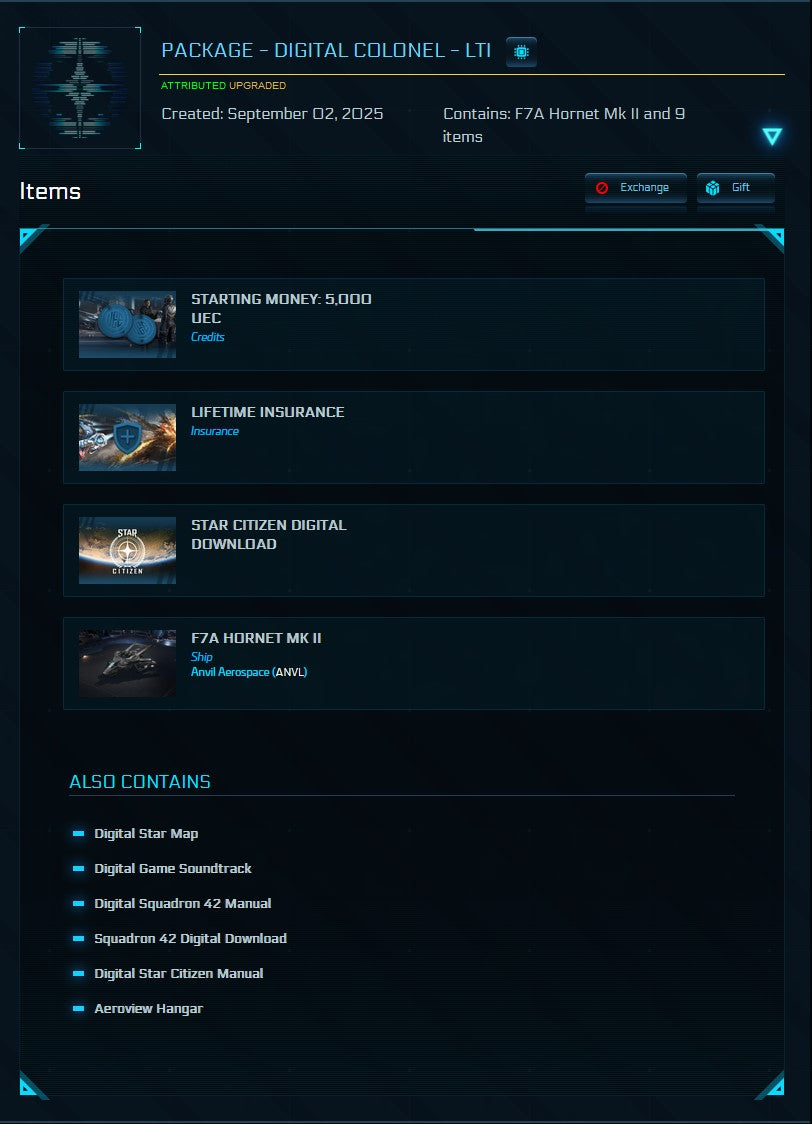Click the Exchange button
Image resolution: width=812 pixels, height=1124 pixels.
pyautogui.click(x=636, y=187)
